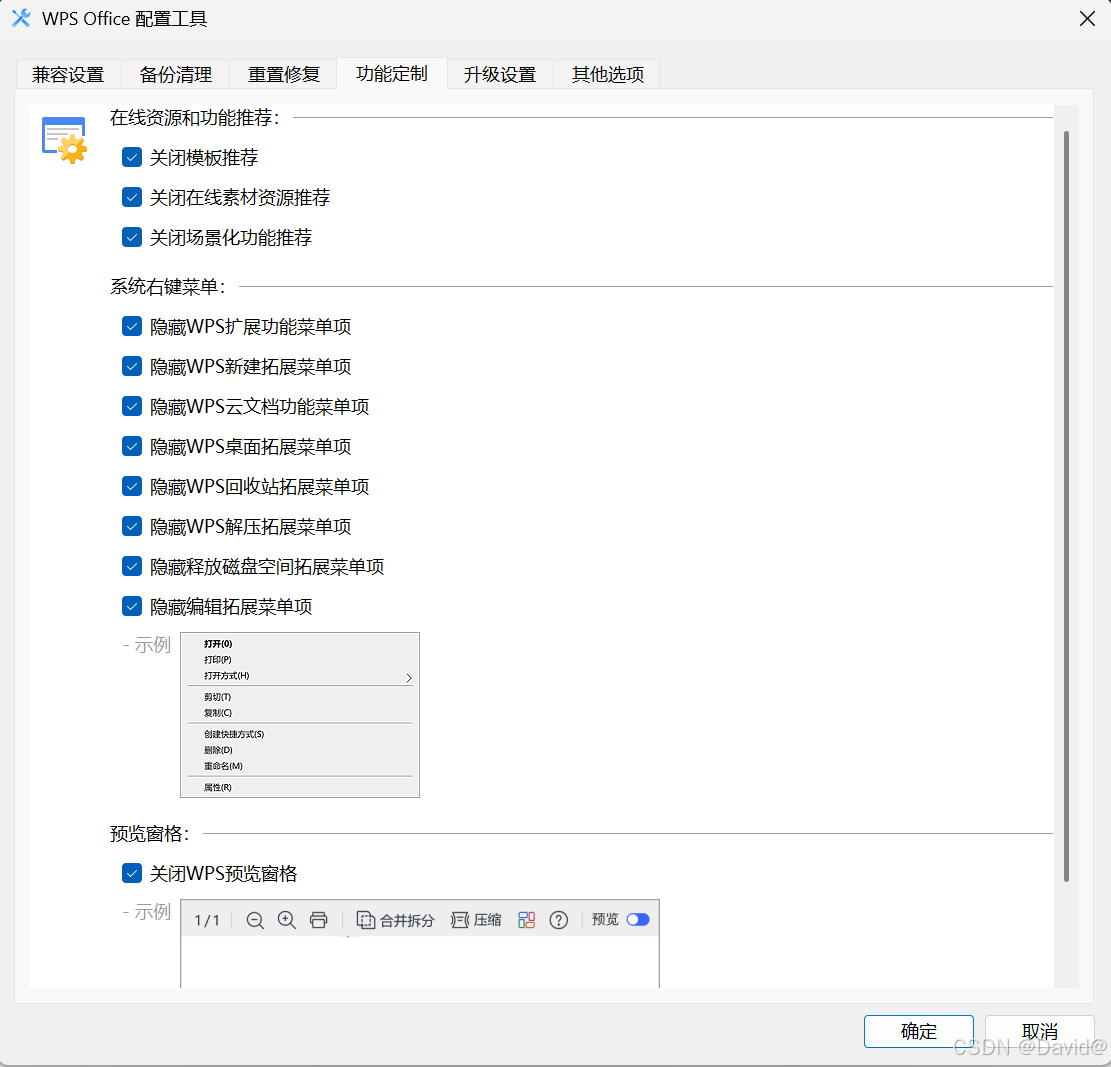Uncheck 关闭模板推荐 checkbox
Screen dimensions: 1111x1067
[132, 157]
